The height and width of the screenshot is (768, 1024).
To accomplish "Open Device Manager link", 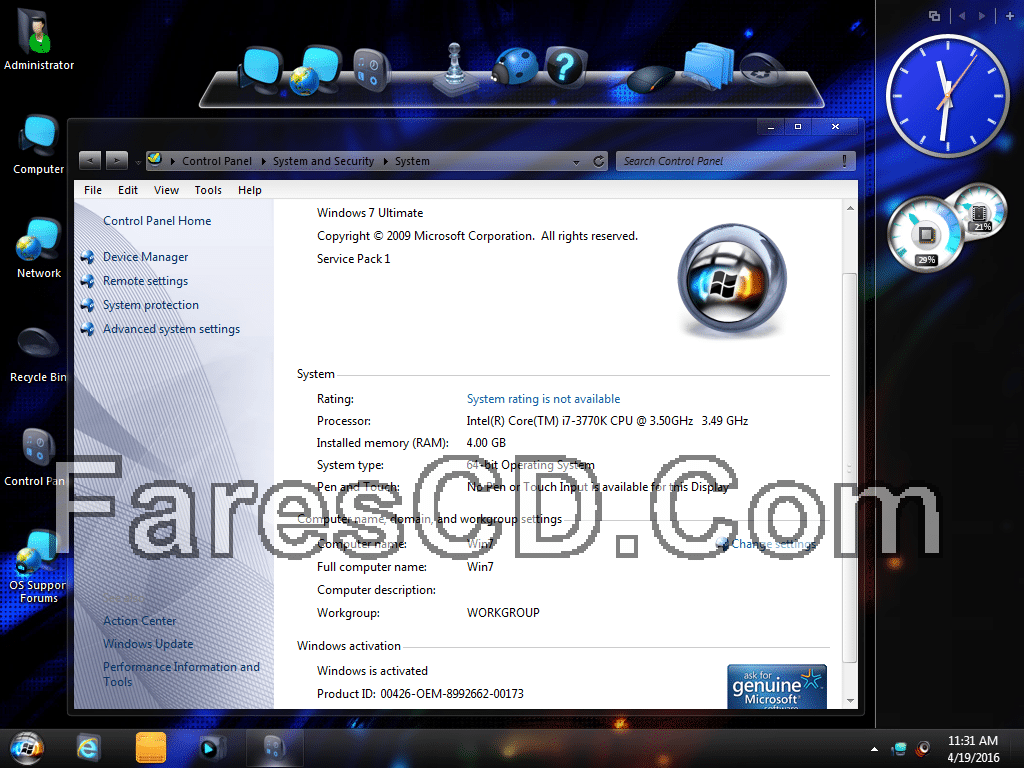I will pos(145,257).
